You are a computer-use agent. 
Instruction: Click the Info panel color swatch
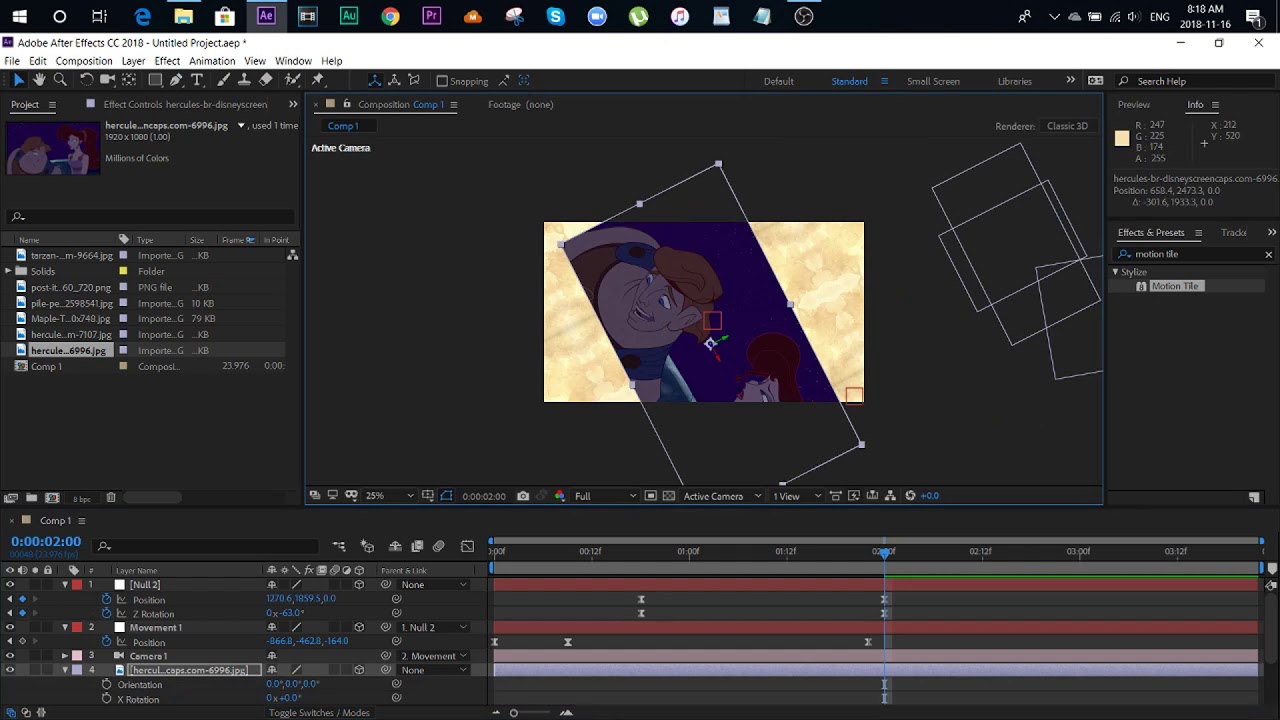pyautogui.click(x=1122, y=139)
